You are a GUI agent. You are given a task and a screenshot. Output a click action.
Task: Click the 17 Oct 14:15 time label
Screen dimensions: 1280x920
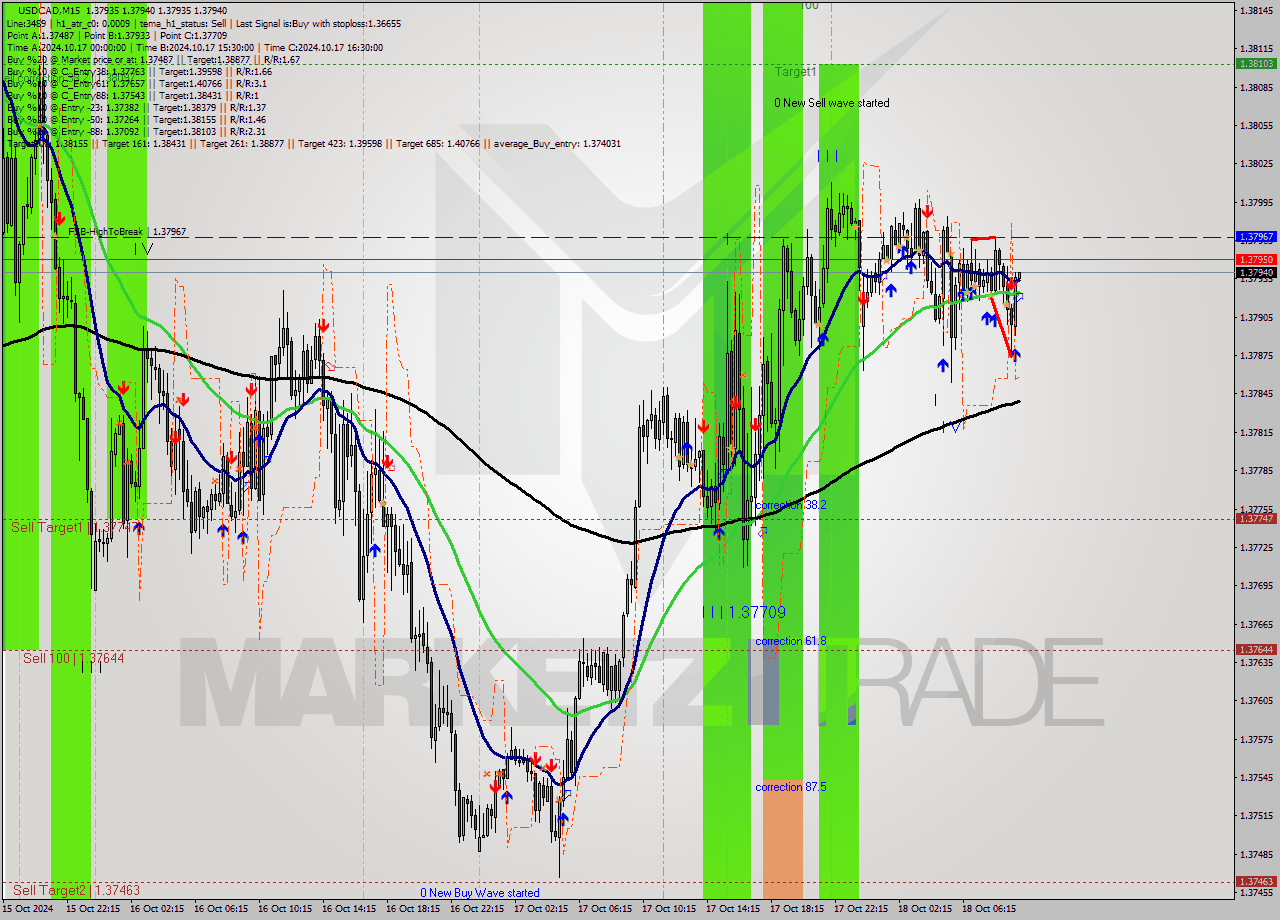tap(732, 909)
